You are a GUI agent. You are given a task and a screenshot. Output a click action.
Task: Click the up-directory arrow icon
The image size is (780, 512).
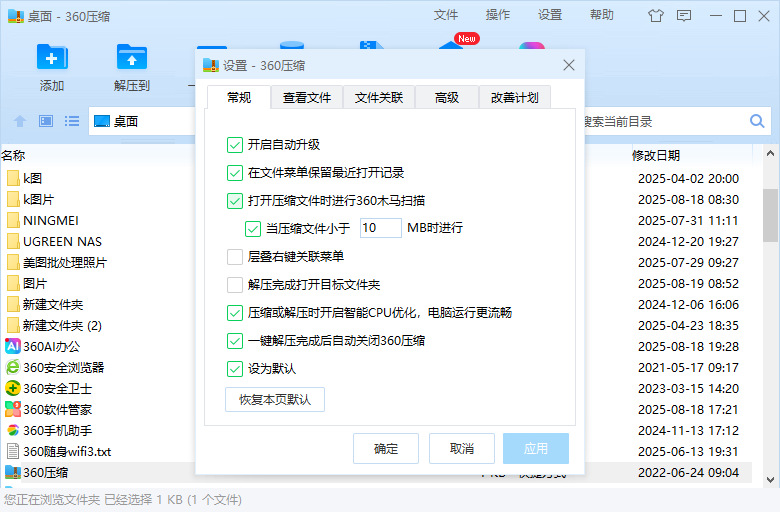point(20,121)
